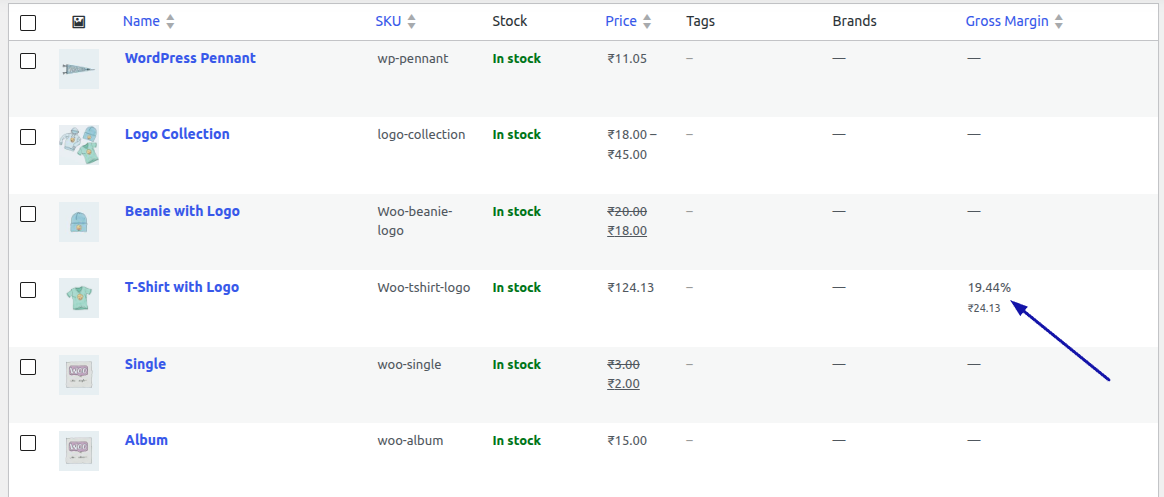The width and height of the screenshot is (1164, 497).
Task: Open the T-Shirt with Logo product
Action: click(182, 287)
